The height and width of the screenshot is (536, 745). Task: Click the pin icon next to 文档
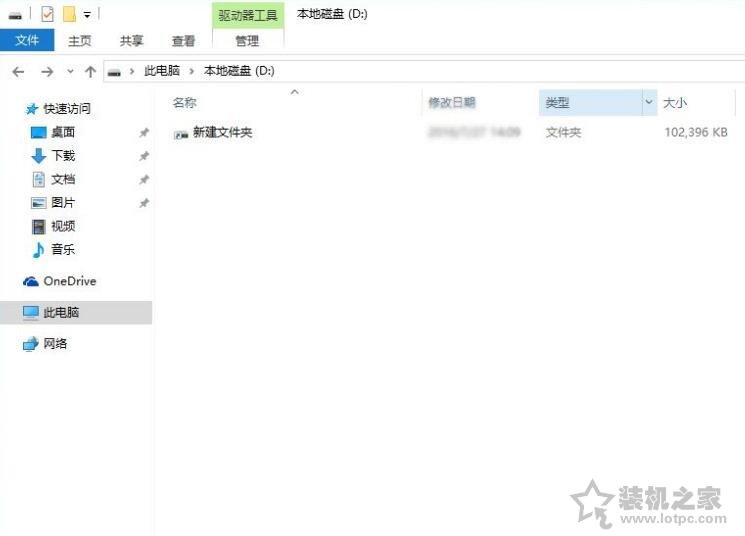tap(143, 180)
